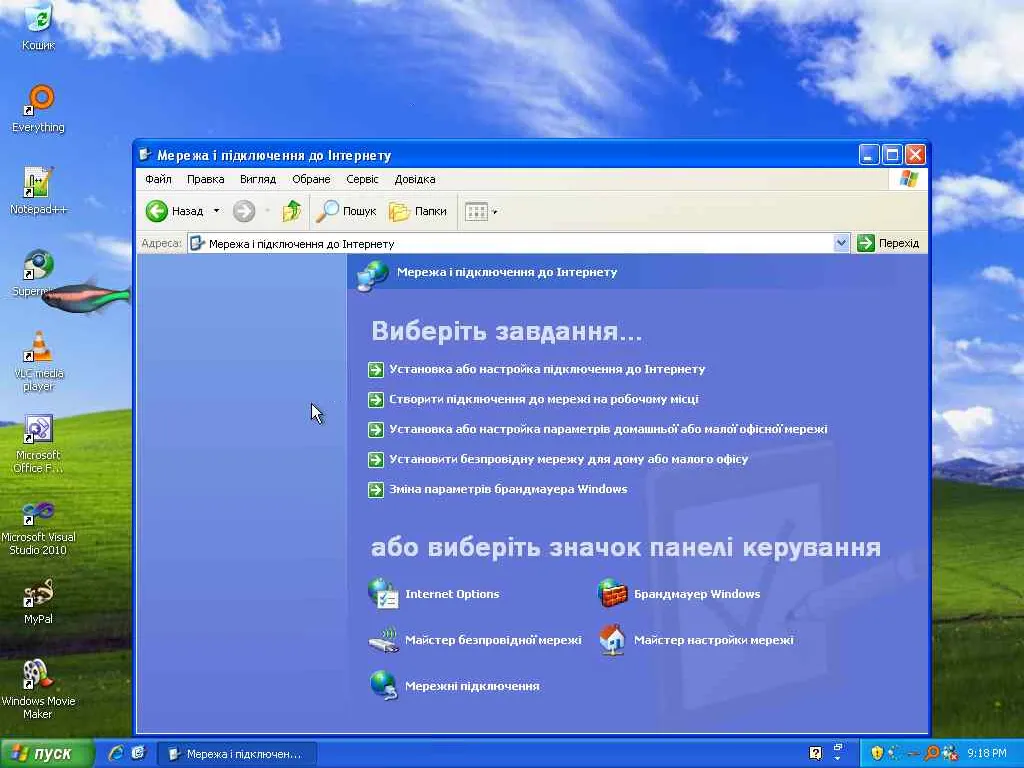
Task: Click the second quick launch icon
Action: tap(138, 753)
